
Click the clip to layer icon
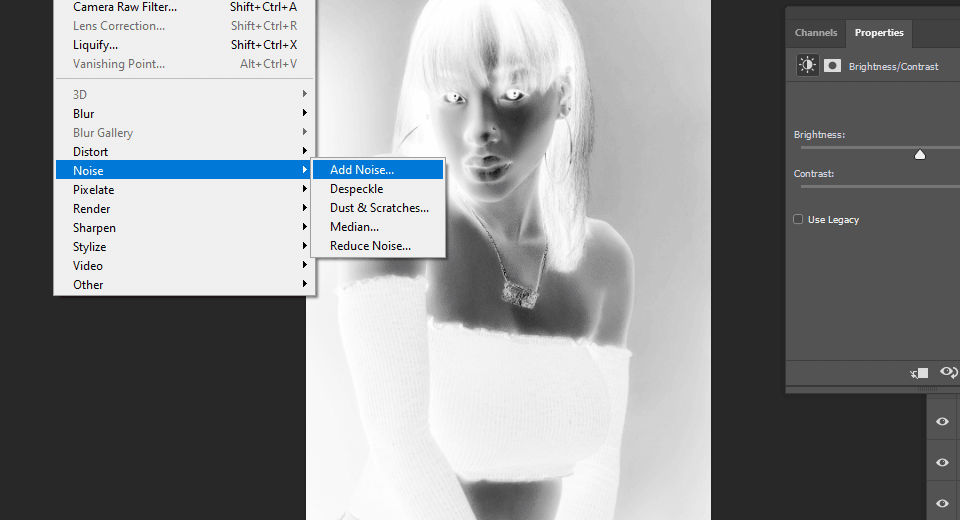pyautogui.click(x=919, y=372)
